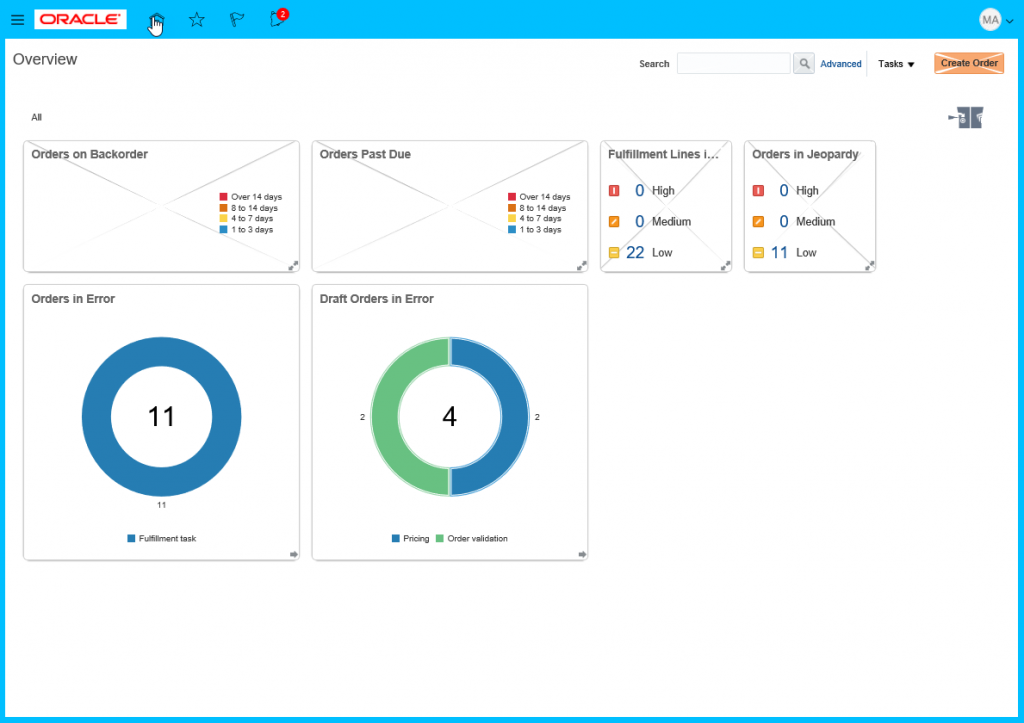Open notifications with 2 badge
Image resolution: width=1024 pixels, height=723 pixels.
[x=278, y=19]
